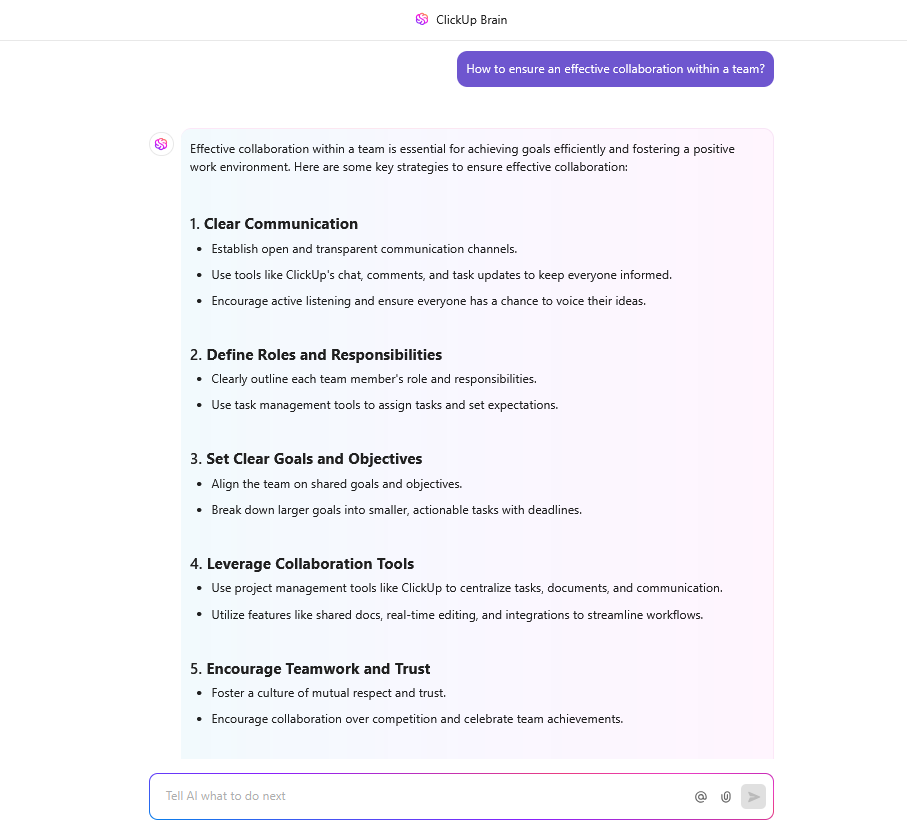Select the purple user question bubble
The image size is (907, 832).
click(615, 69)
